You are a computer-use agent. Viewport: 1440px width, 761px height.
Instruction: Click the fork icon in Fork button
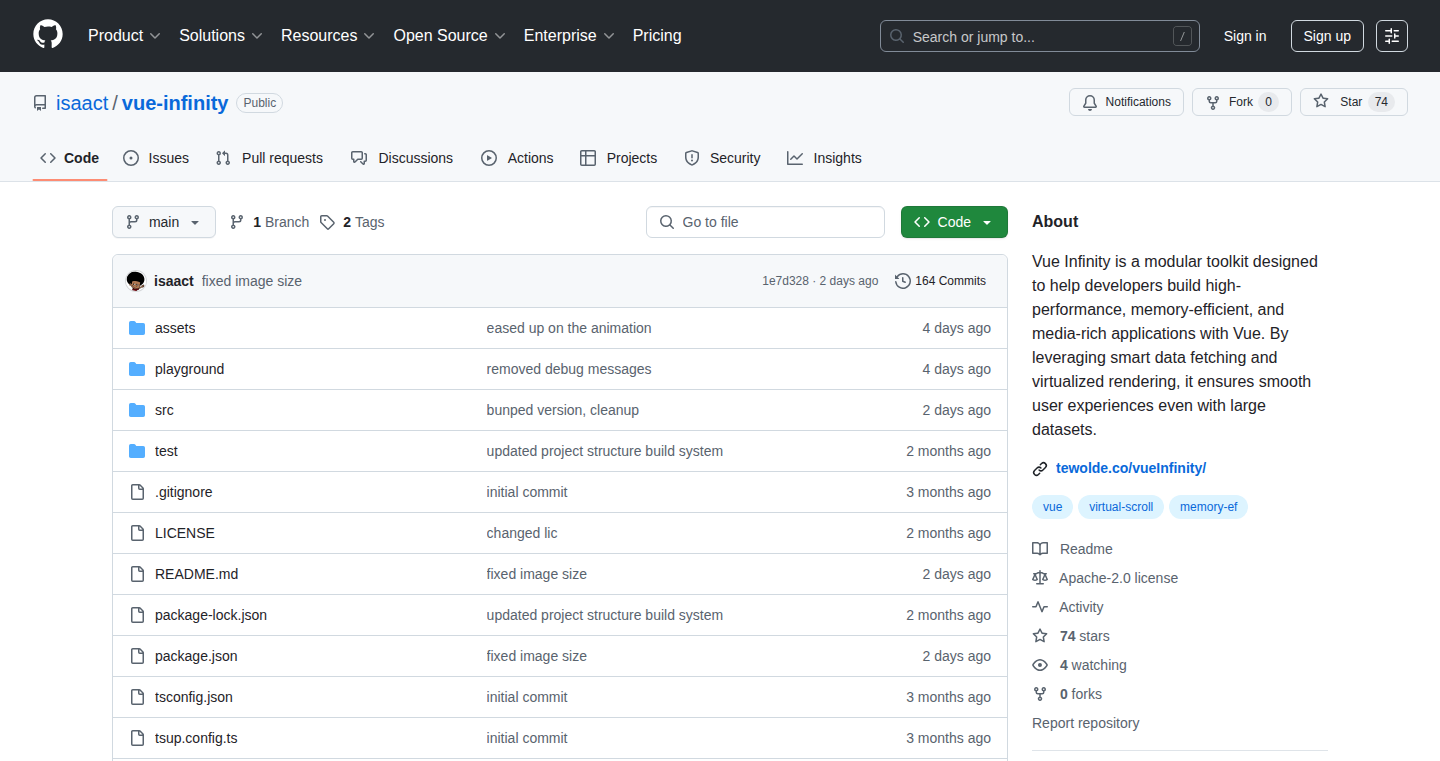pos(1213,102)
